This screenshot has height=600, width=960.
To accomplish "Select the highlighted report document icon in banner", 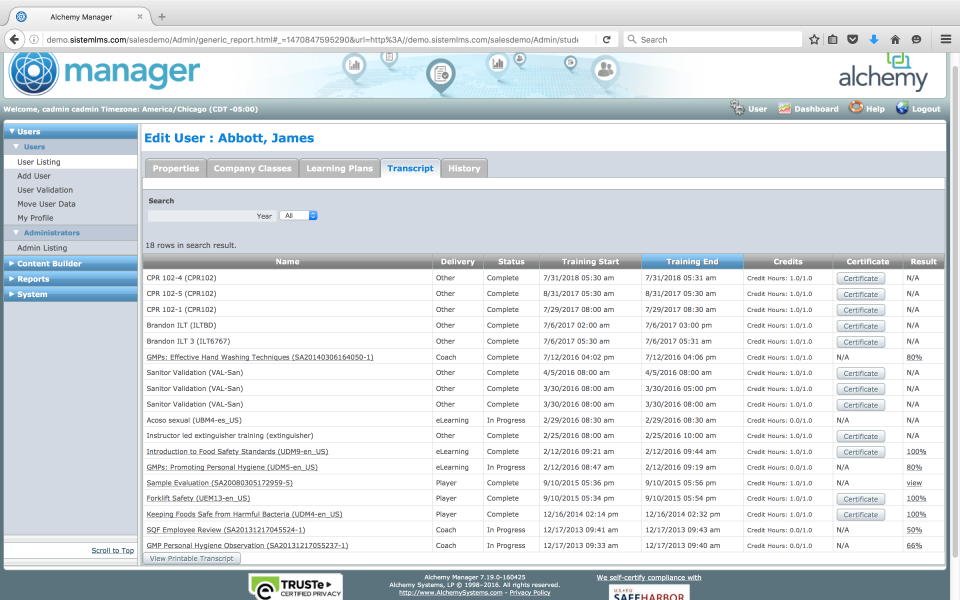I will (440, 73).
